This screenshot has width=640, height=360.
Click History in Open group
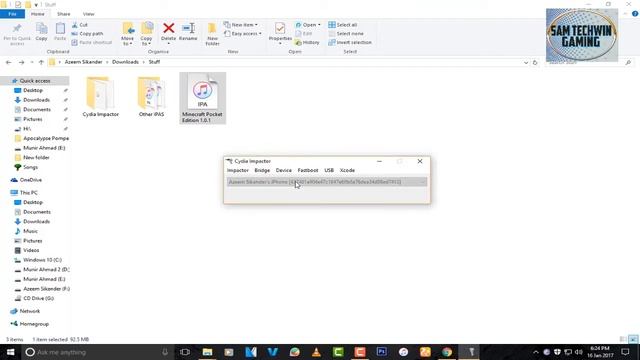(307, 42)
